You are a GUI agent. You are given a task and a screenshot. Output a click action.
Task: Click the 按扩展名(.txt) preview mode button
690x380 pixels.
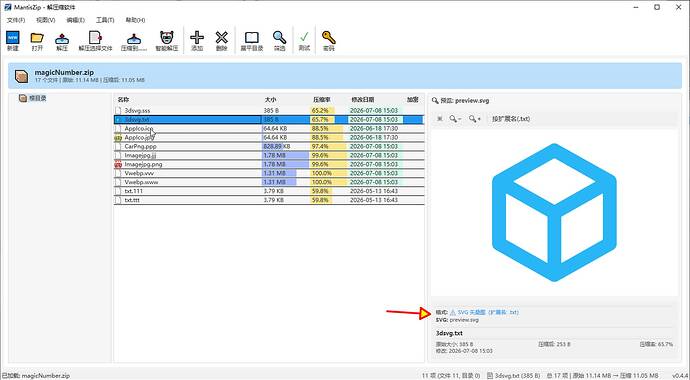511,119
